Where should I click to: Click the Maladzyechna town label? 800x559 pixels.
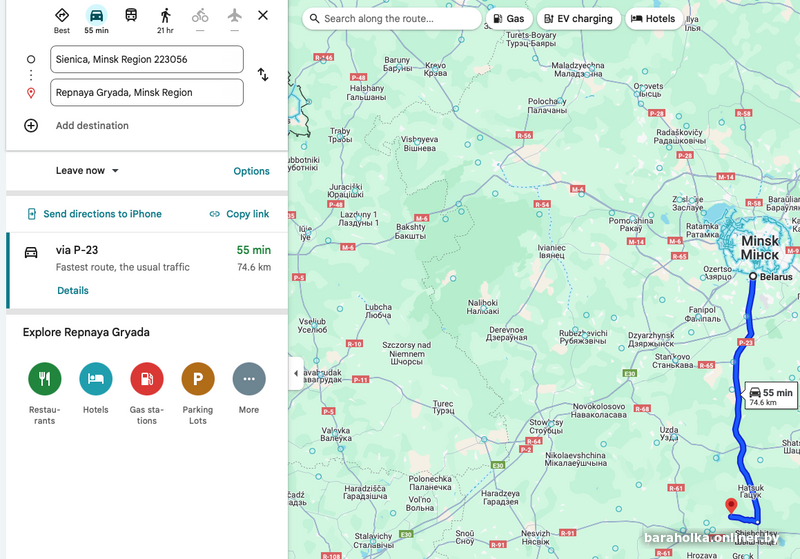click(x=578, y=69)
